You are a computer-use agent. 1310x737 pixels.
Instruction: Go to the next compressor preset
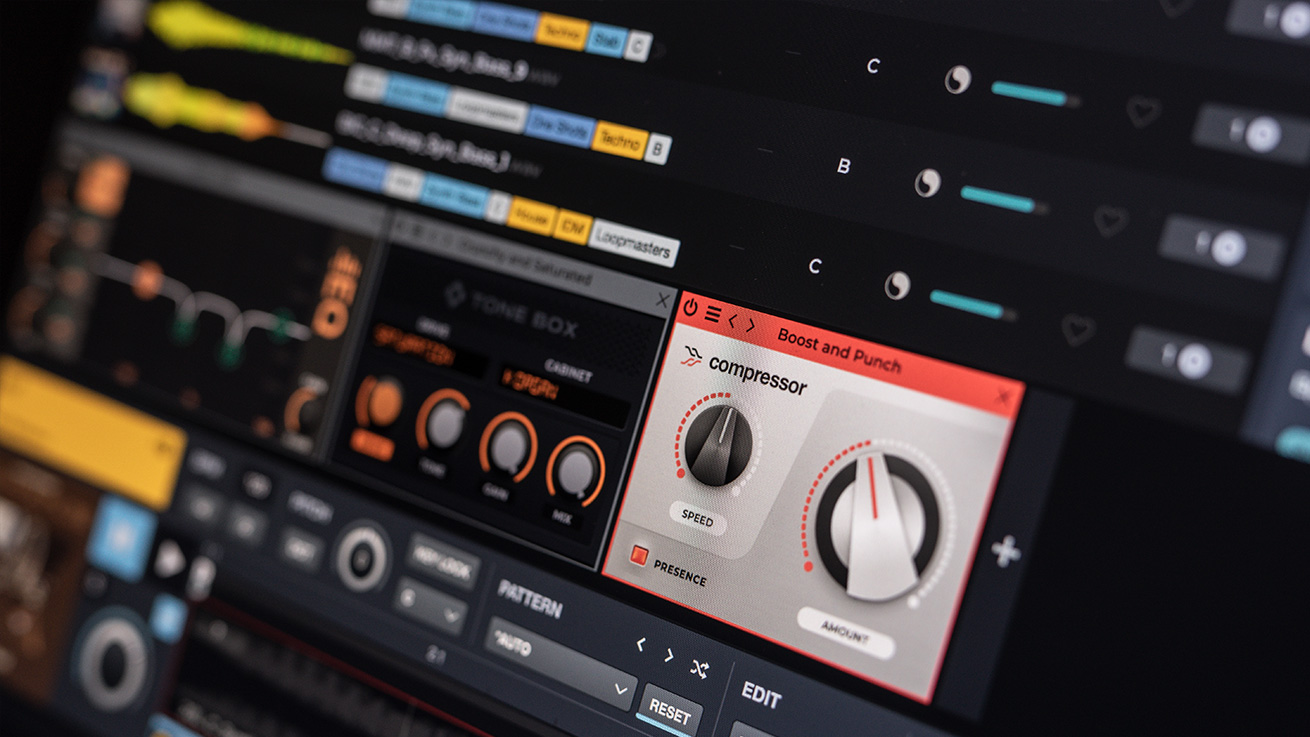(x=750, y=325)
